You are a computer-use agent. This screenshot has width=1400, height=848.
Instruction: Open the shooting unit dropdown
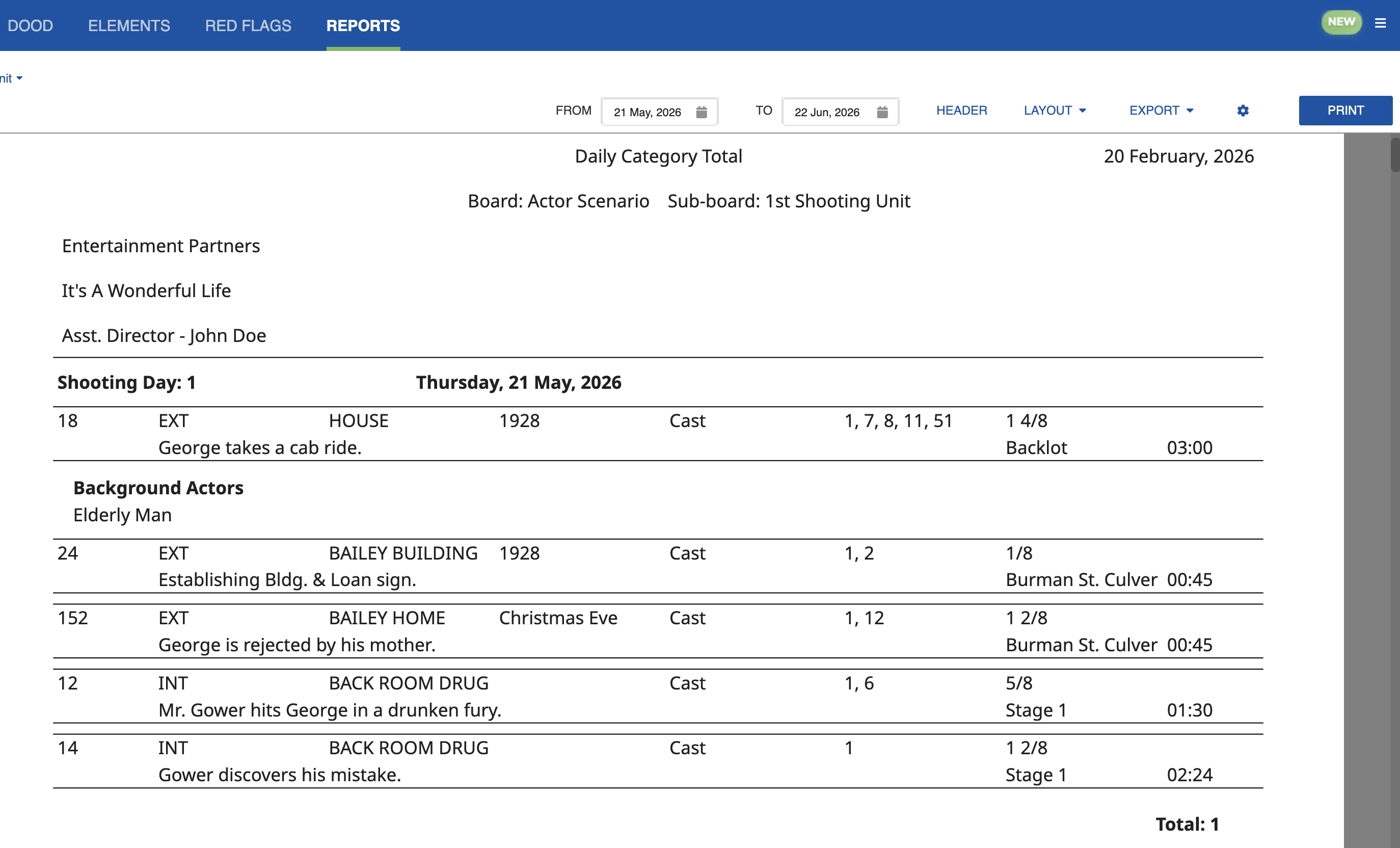point(11,78)
